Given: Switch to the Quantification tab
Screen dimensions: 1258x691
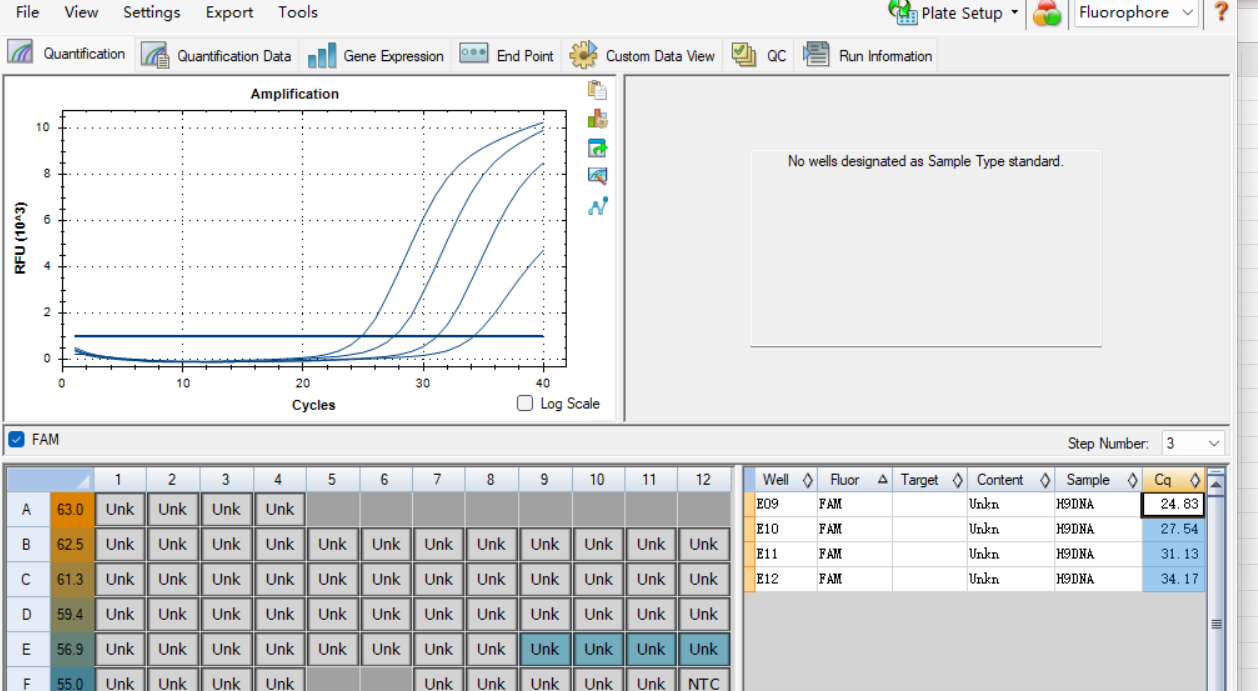Looking at the screenshot, I should (x=68, y=54).
